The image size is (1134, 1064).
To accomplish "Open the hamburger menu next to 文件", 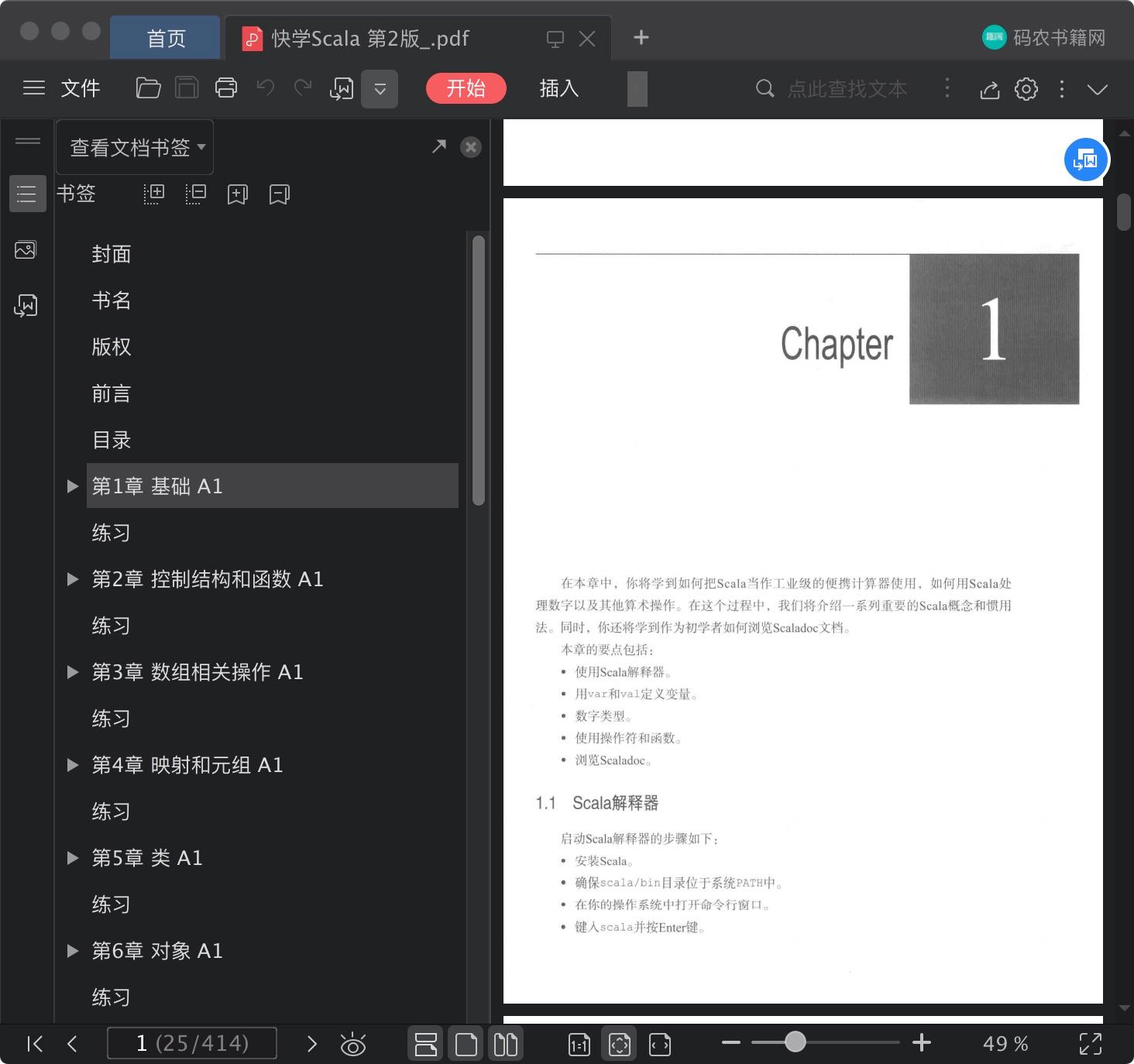I will (x=34, y=88).
